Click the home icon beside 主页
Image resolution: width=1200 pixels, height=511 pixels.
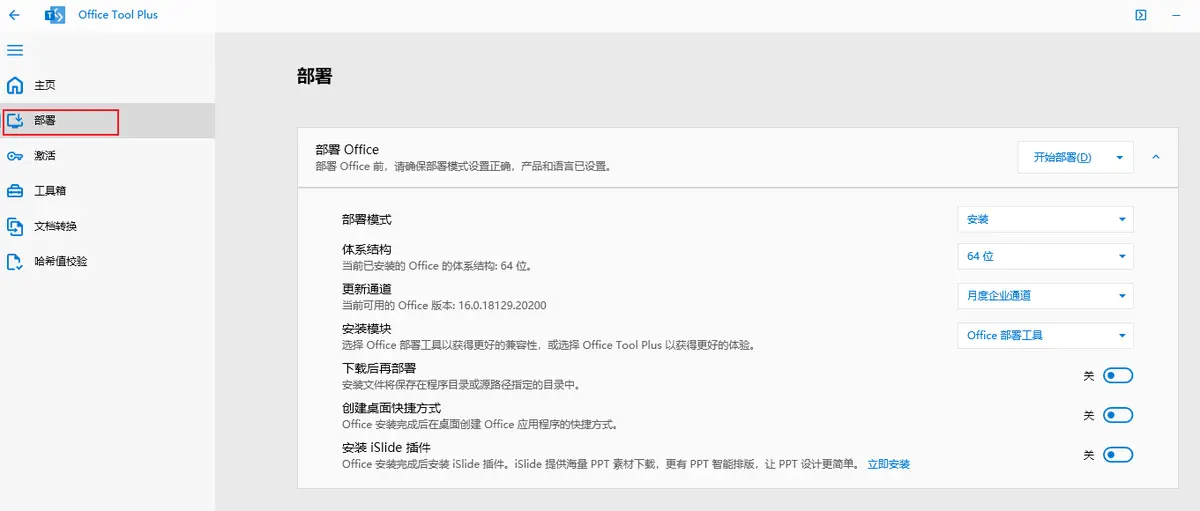click(15, 85)
